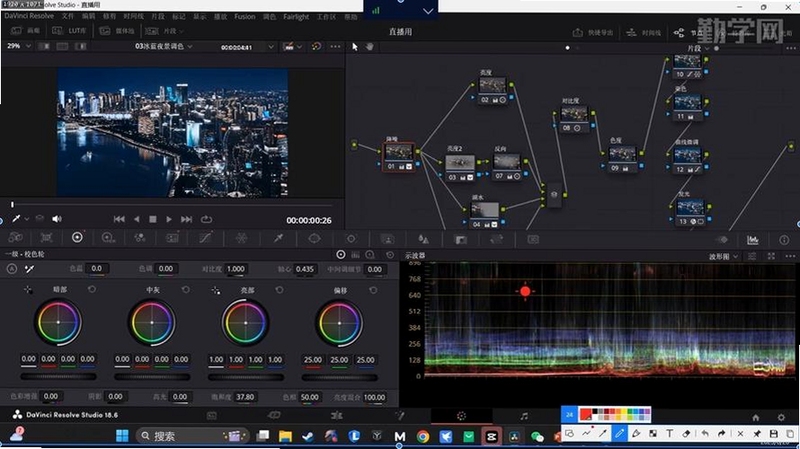The height and width of the screenshot is (449, 800).
Task: Switch to log wheels mode icon
Action: pos(370,254)
